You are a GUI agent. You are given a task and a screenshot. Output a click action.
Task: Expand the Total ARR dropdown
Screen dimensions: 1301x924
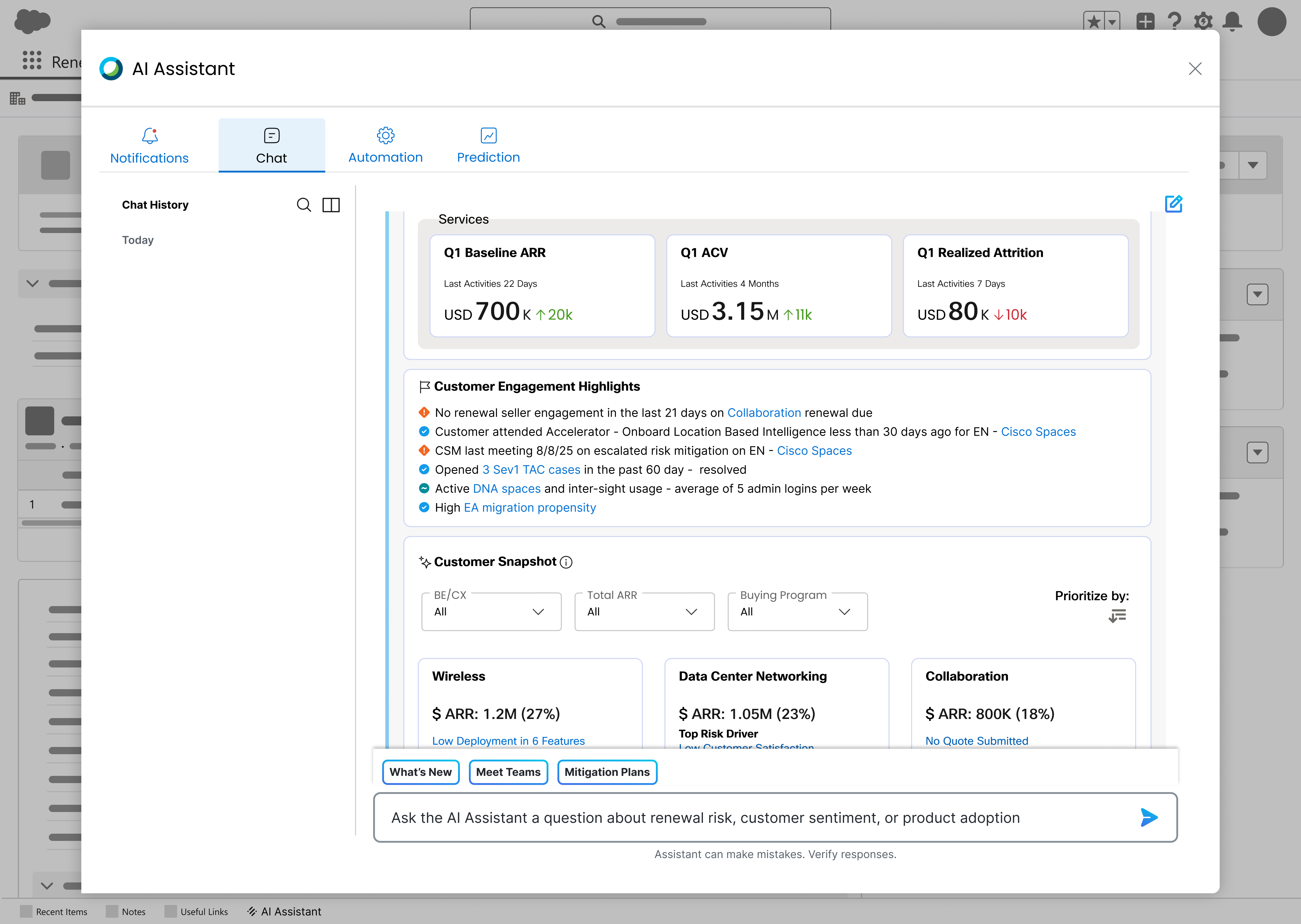(644, 612)
